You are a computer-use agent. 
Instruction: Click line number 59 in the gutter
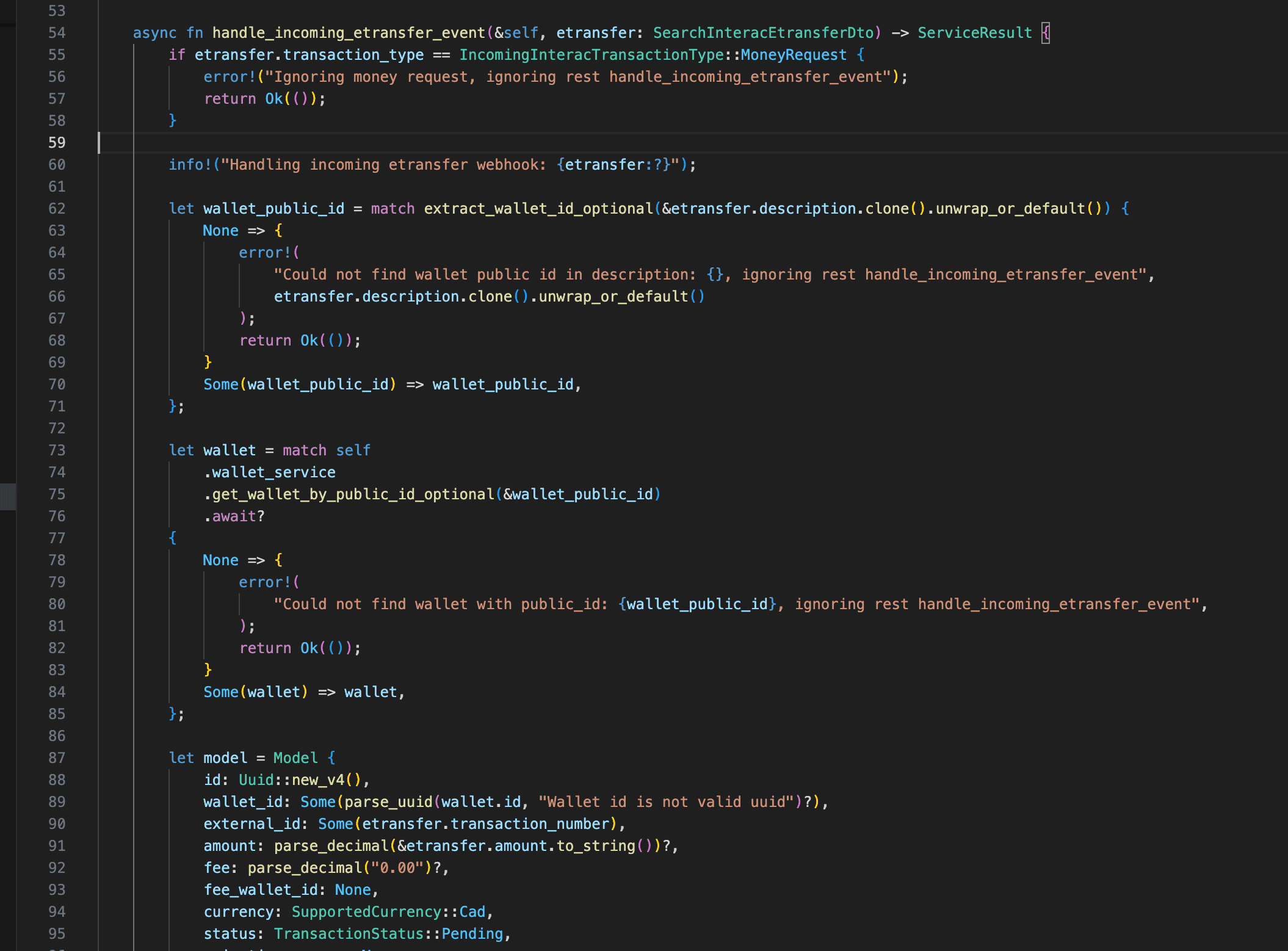click(57, 143)
